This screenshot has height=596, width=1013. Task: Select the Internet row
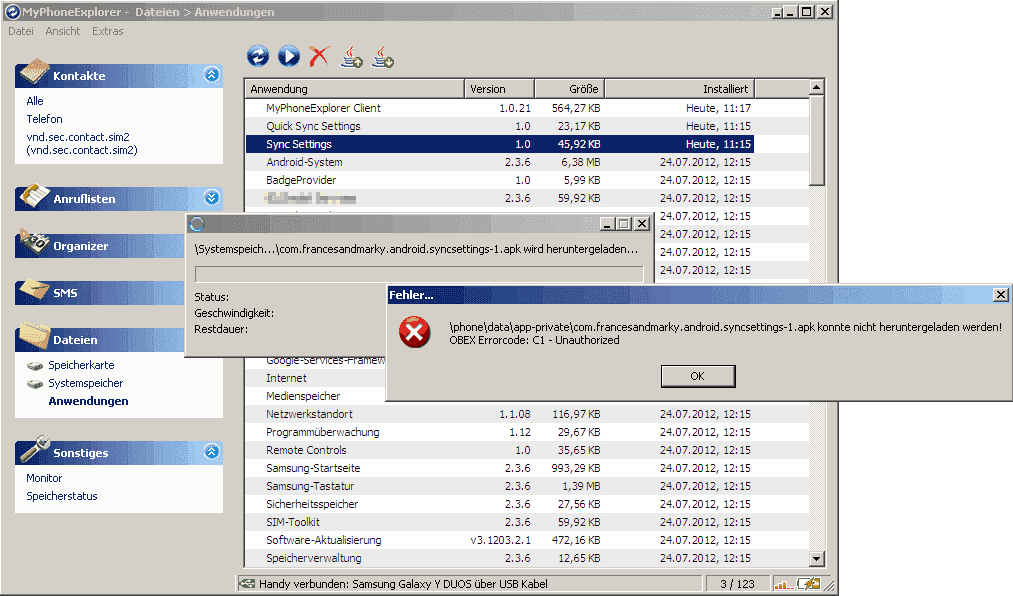(x=315, y=378)
